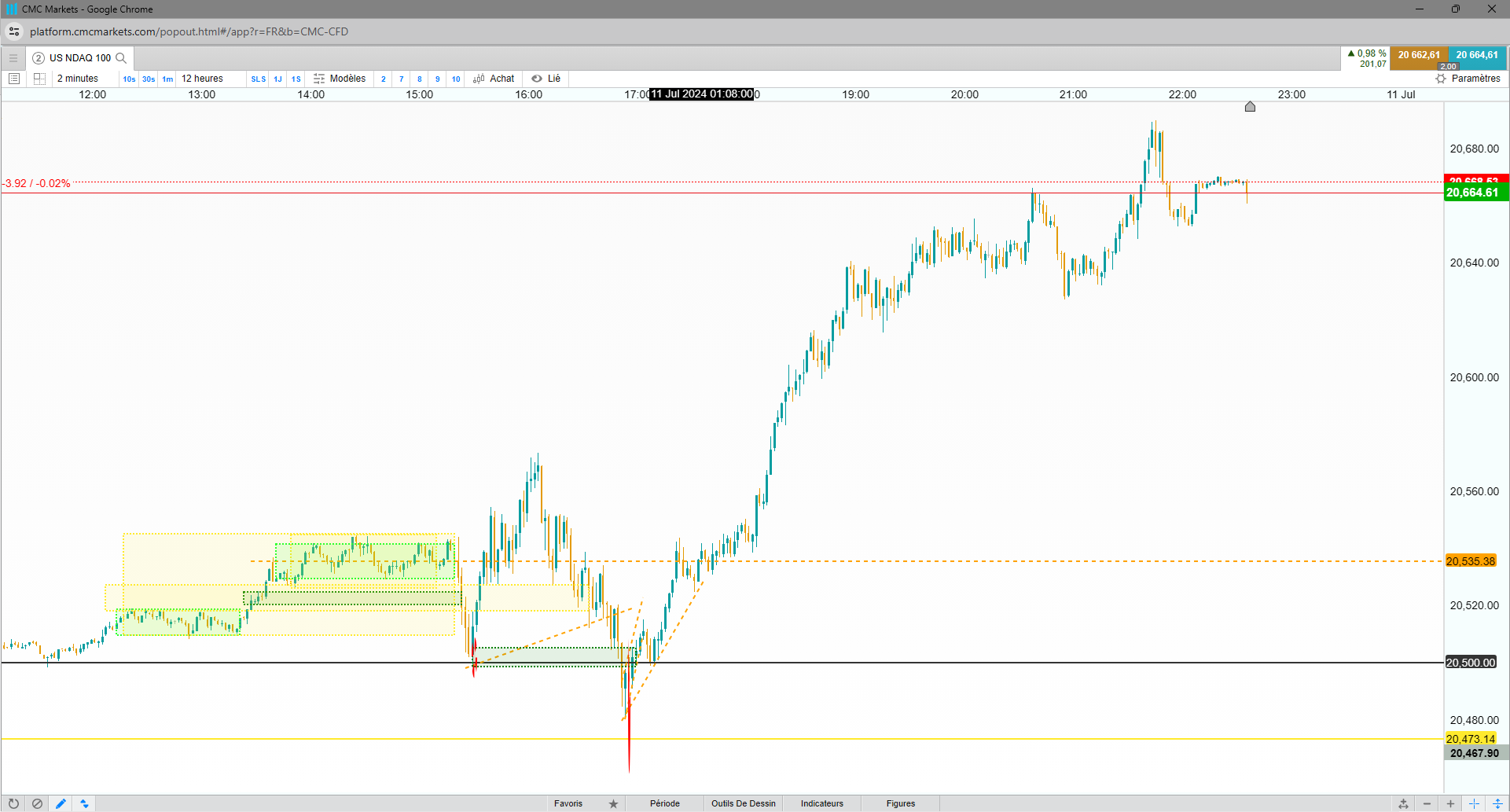Click the circle-slash clear icon at bottom left
The height and width of the screenshot is (812, 1510).
[37, 803]
